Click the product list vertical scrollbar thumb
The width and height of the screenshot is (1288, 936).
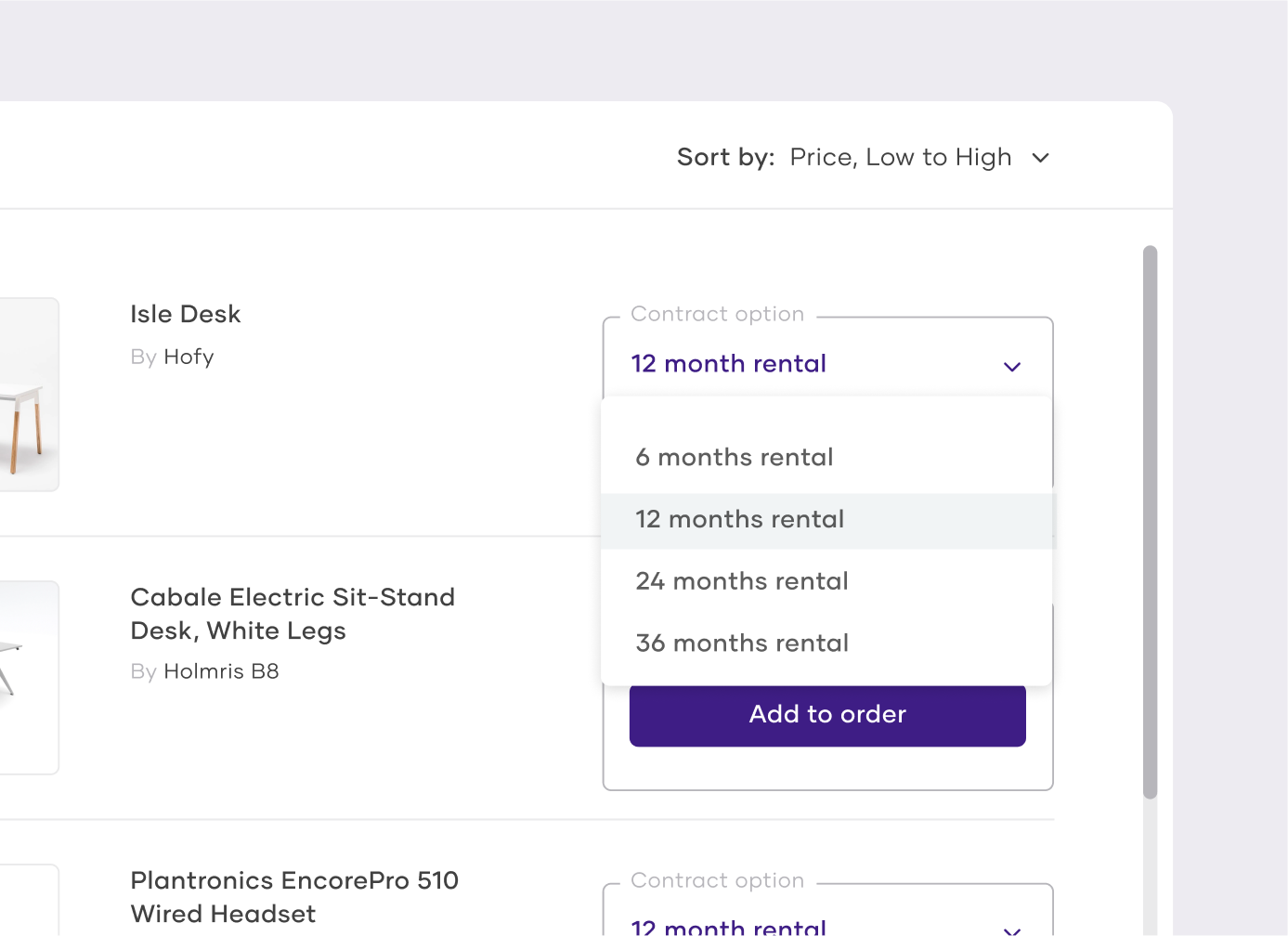coord(1150,520)
